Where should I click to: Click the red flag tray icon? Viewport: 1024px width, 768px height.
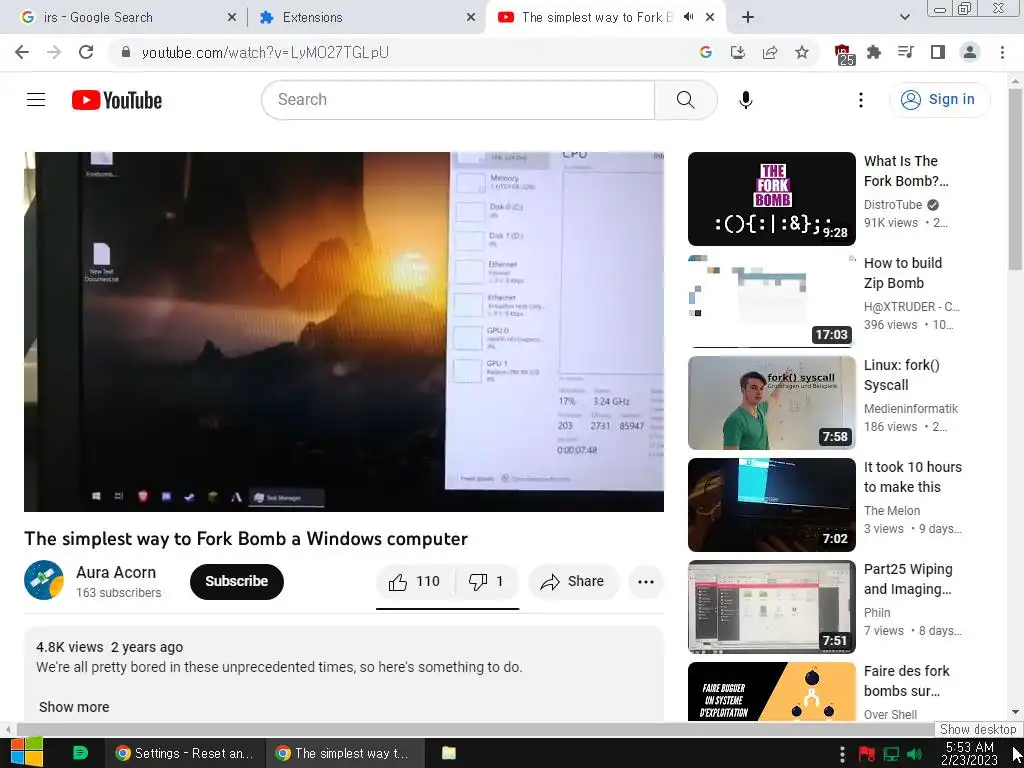867,754
